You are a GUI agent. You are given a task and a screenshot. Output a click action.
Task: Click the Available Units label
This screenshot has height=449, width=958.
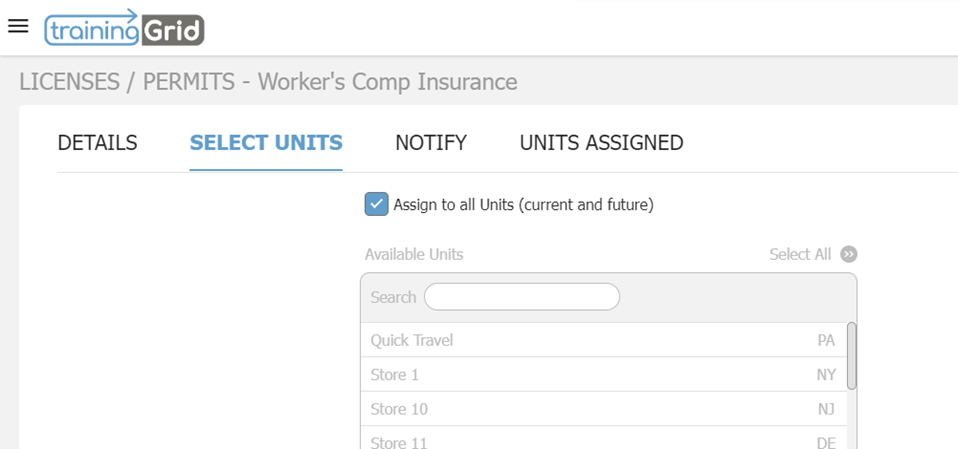(x=414, y=254)
